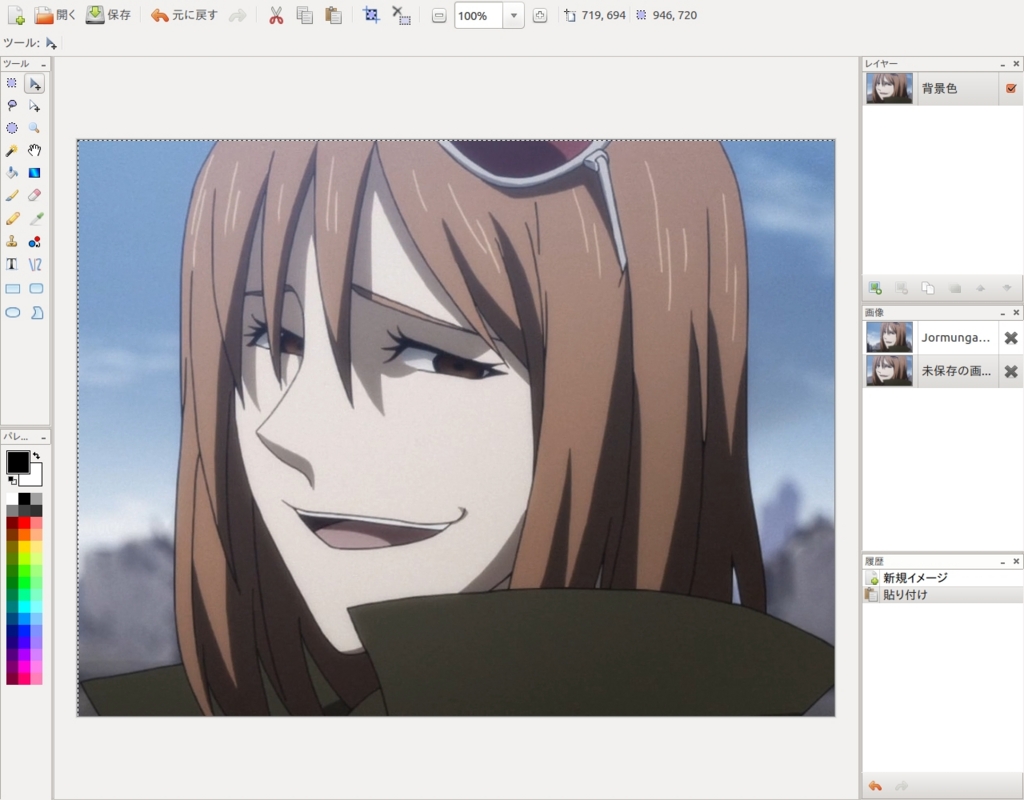Close the レイヤー panel
Image resolution: width=1024 pixels, height=800 pixels.
pyautogui.click(x=1016, y=64)
